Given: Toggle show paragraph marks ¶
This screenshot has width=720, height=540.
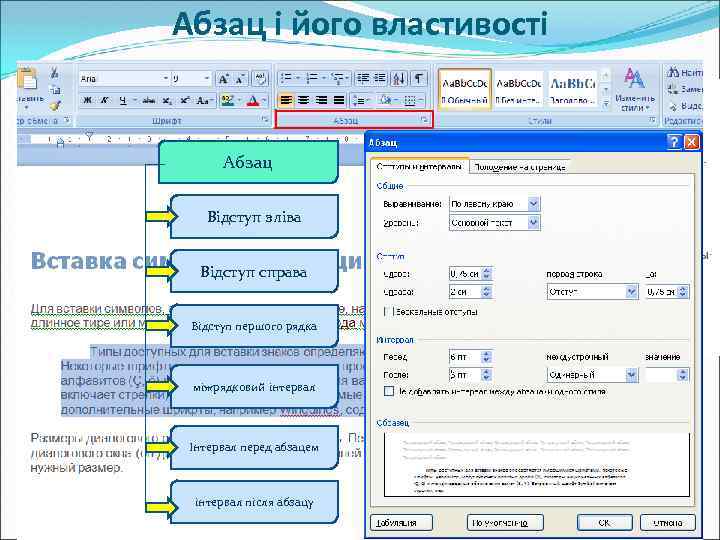Looking at the screenshot, I should tap(418, 79).
